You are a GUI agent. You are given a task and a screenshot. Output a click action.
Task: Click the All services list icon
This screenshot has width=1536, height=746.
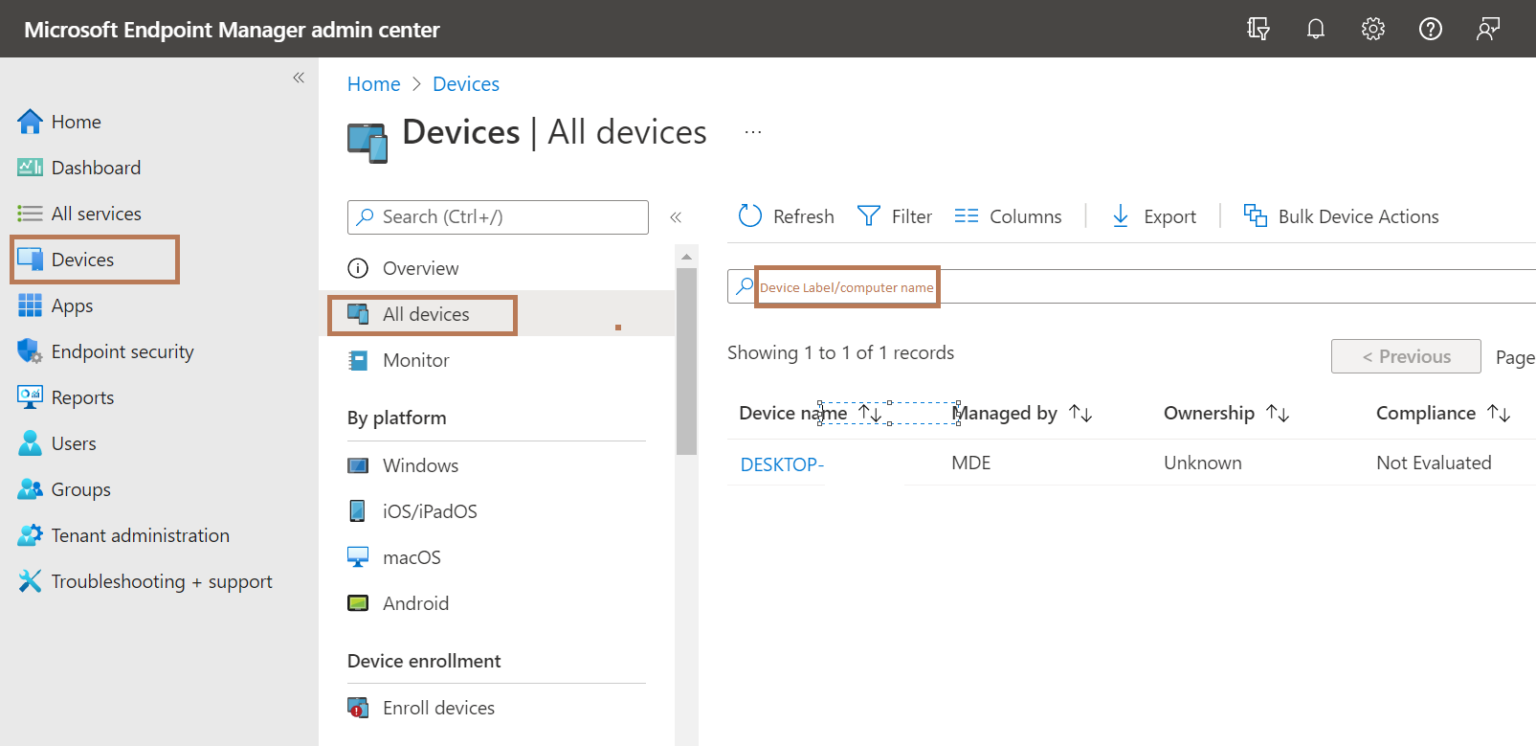click(30, 214)
